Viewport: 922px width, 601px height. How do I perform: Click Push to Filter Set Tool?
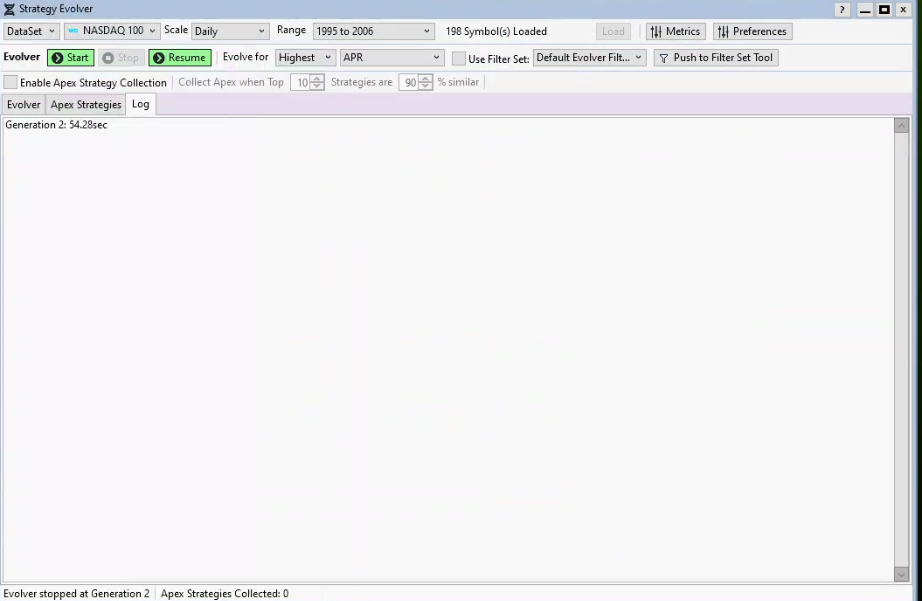pos(715,58)
